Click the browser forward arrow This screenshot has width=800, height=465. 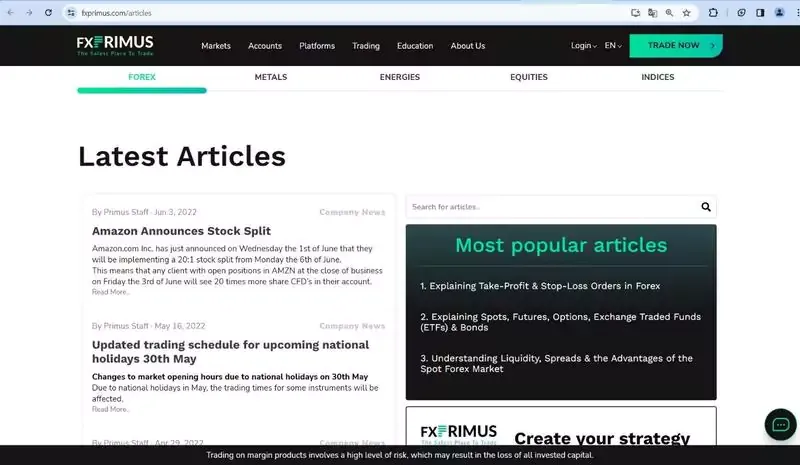pyautogui.click(x=29, y=13)
